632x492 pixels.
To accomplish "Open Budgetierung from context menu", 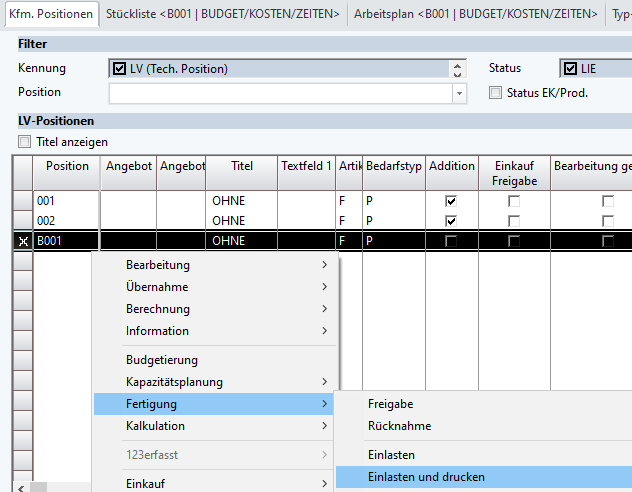I will coord(162,360).
